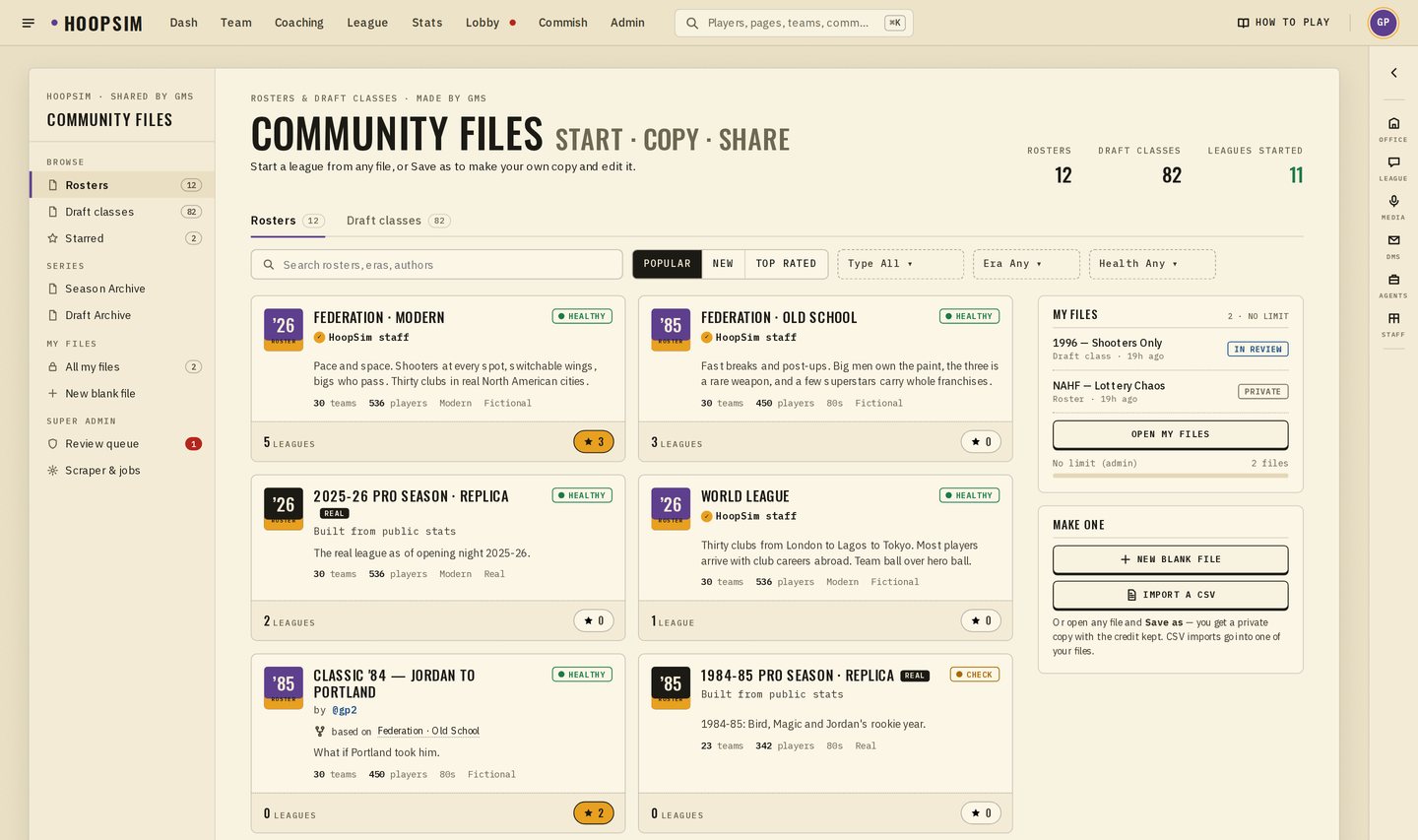Open the 1996 — Shooters Only file
Viewport: 1418px width, 840px height.
(x=1107, y=343)
